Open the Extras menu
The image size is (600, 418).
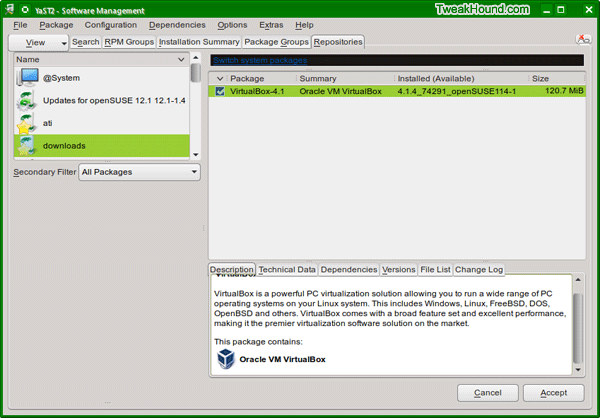pos(271,25)
